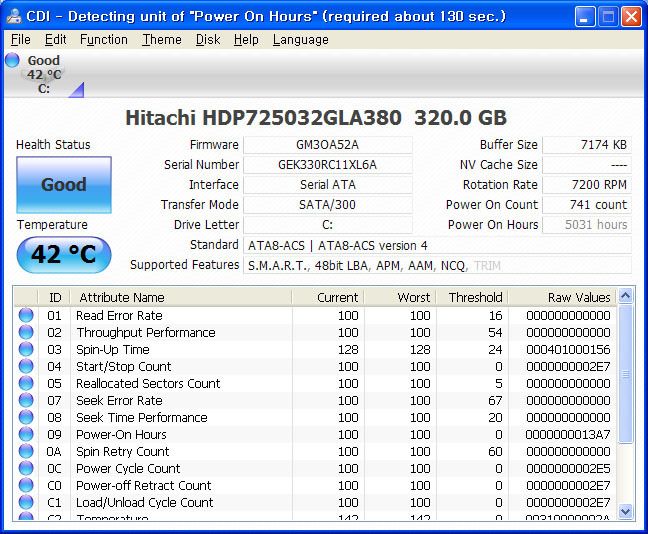Click the Standard field ATA8-ACS

click(x=437, y=245)
